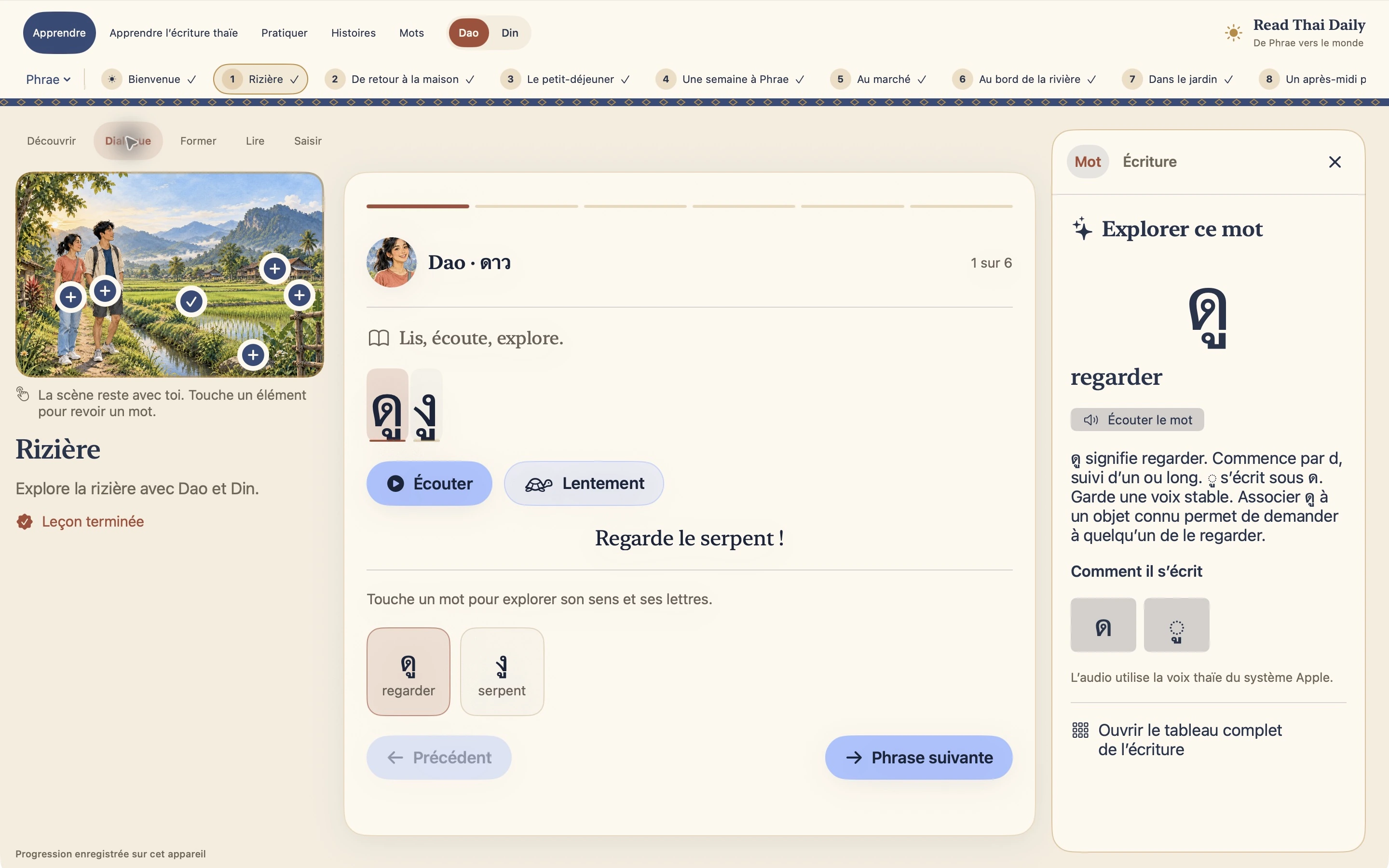1389x868 pixels.
Task: Open the Phrae location dropdown
Action: (48, 79)
